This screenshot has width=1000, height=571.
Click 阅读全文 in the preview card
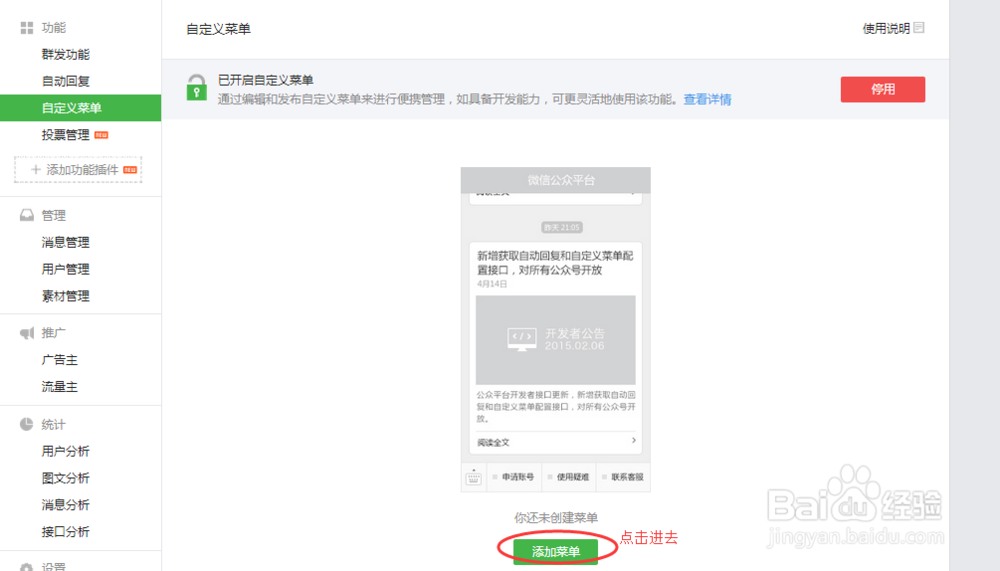(x=493, y=442)
